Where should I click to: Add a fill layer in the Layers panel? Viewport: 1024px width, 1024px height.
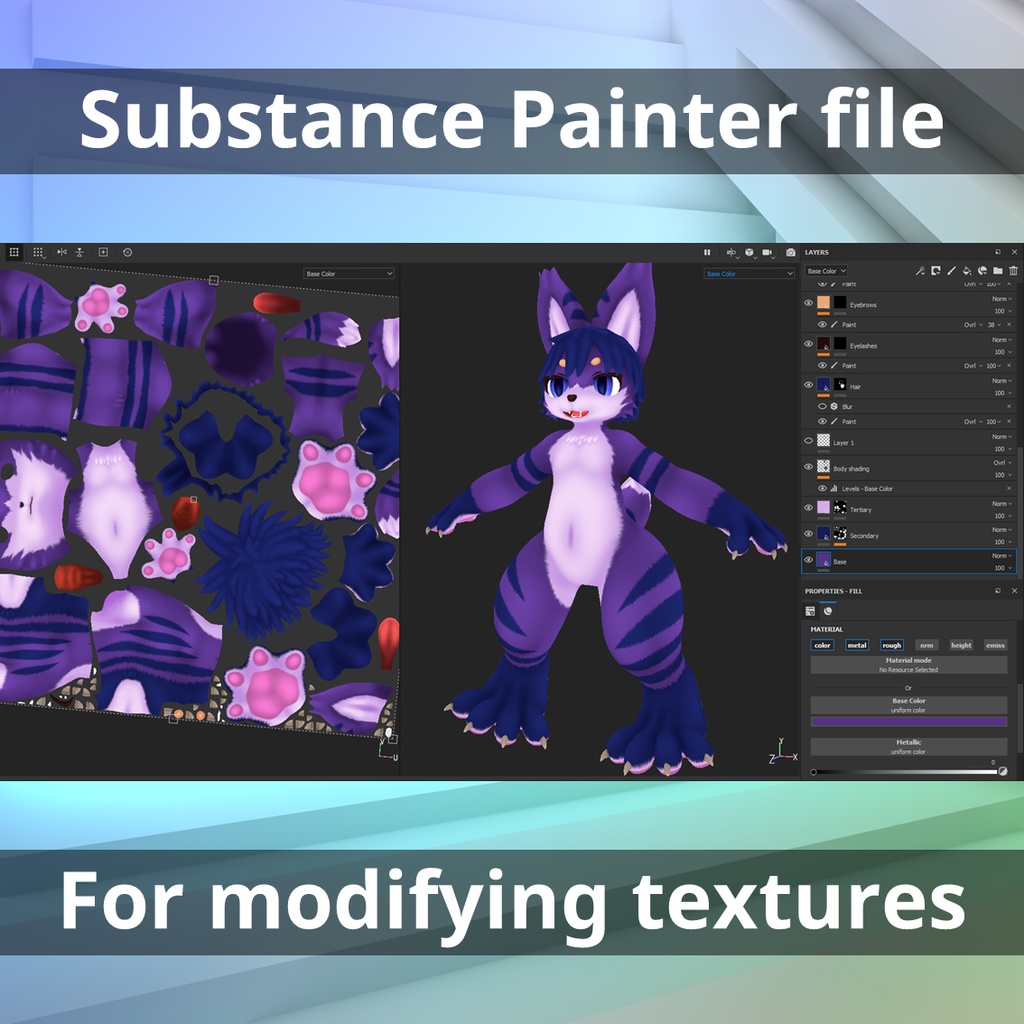tap(967, 272)
